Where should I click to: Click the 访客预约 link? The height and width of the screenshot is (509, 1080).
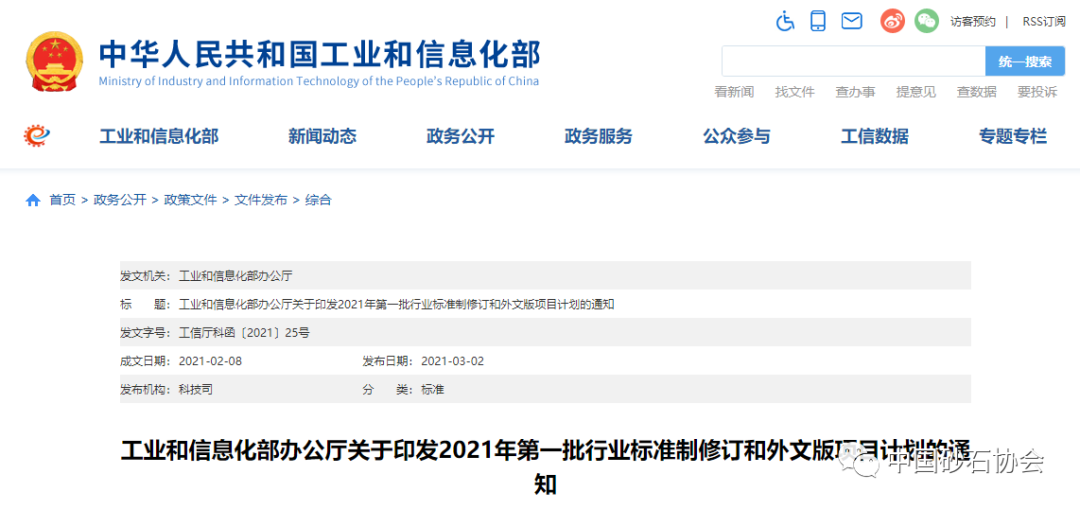coord(972,21)
